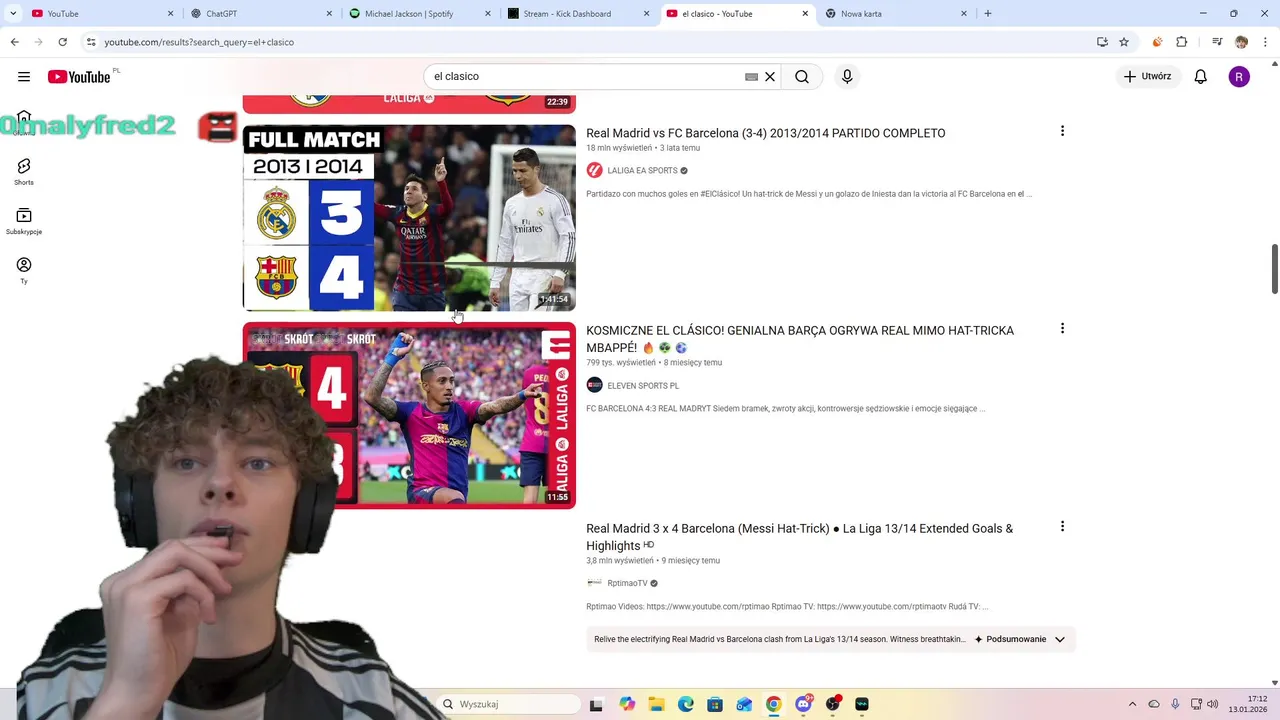
Task: Open video title KOSMICZNE EL CLÁSICO! GENIALNA BARÇA
Action: click(800, 339)
